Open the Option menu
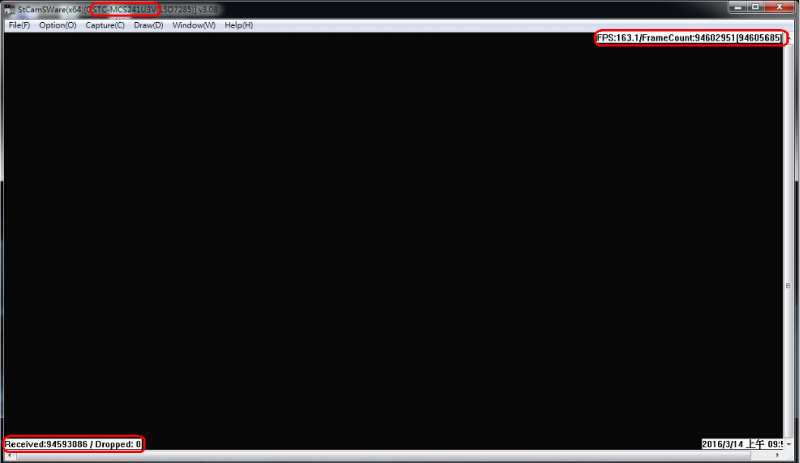This screenshot has width=800, height=463. 57,25
